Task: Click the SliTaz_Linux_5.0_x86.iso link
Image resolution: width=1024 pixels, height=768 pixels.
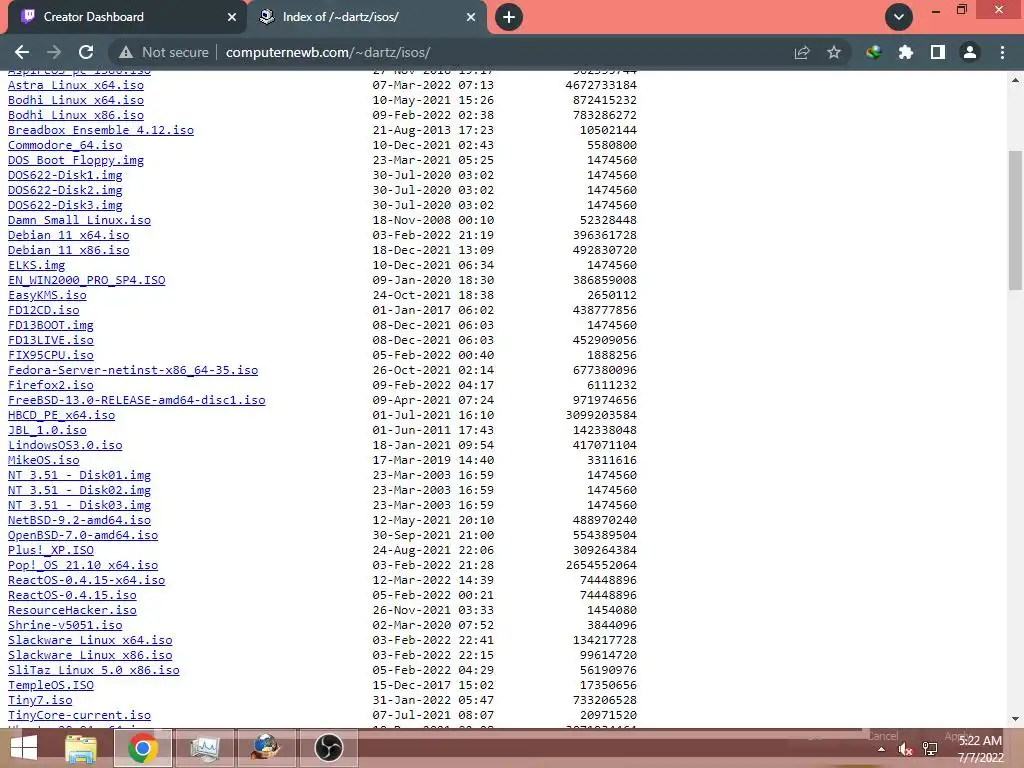Action: (93, 671)
